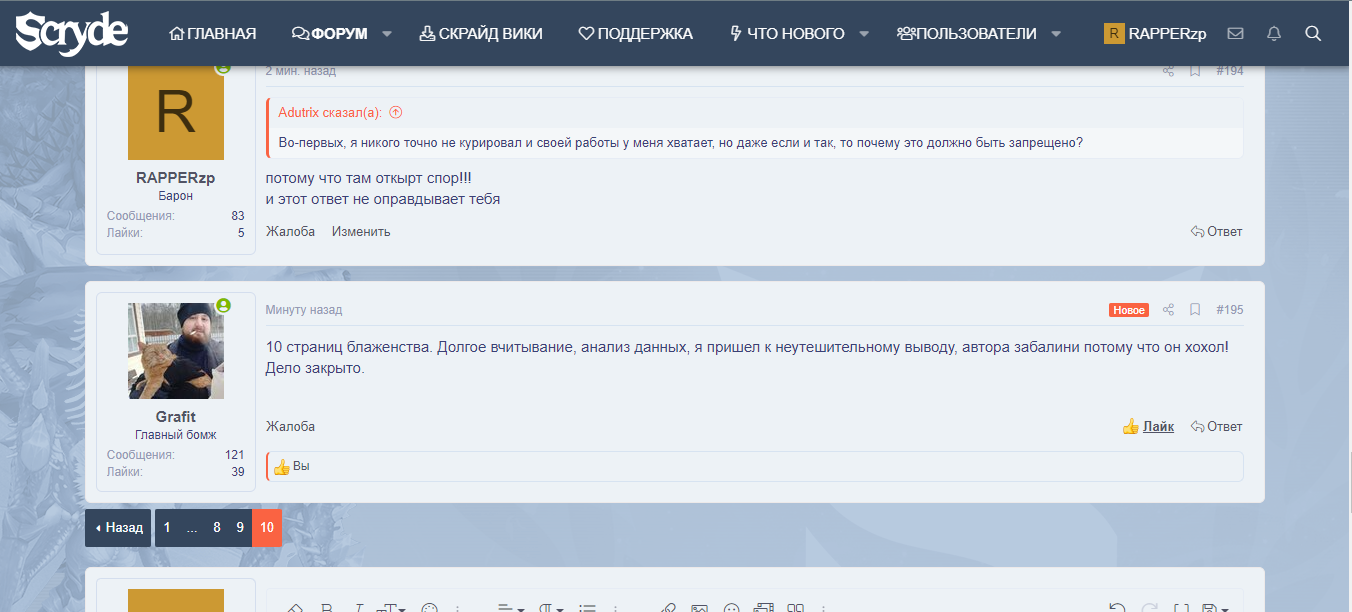
Task: Expand the ФОРУМ dropdown arrow
Action: pos(388,33)
